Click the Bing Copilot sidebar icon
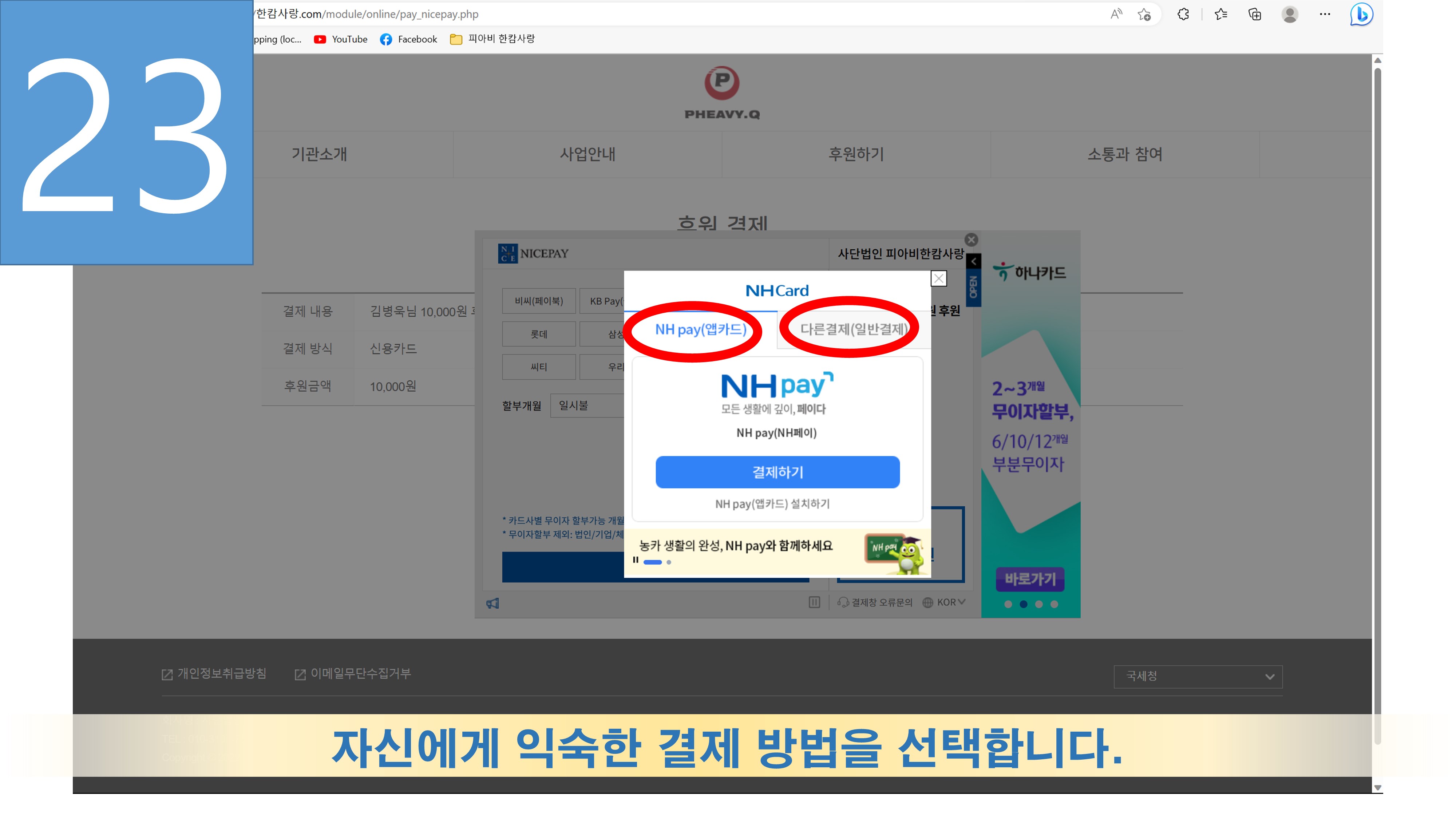1456x819 pixels. point(1361,15)
